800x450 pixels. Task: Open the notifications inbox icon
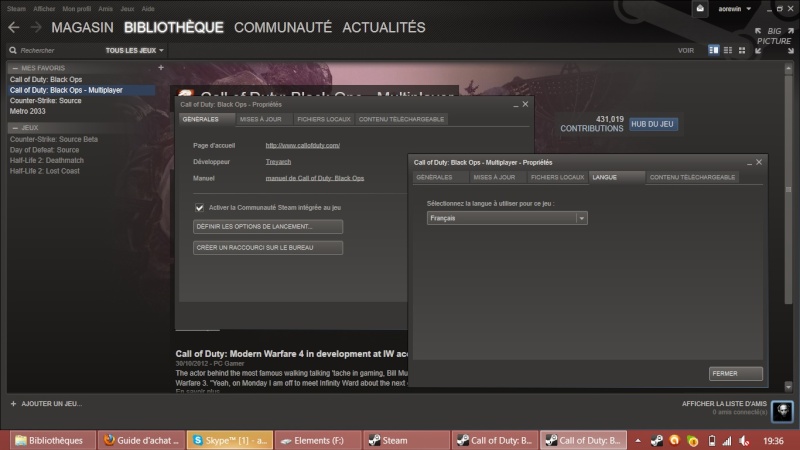700,9
